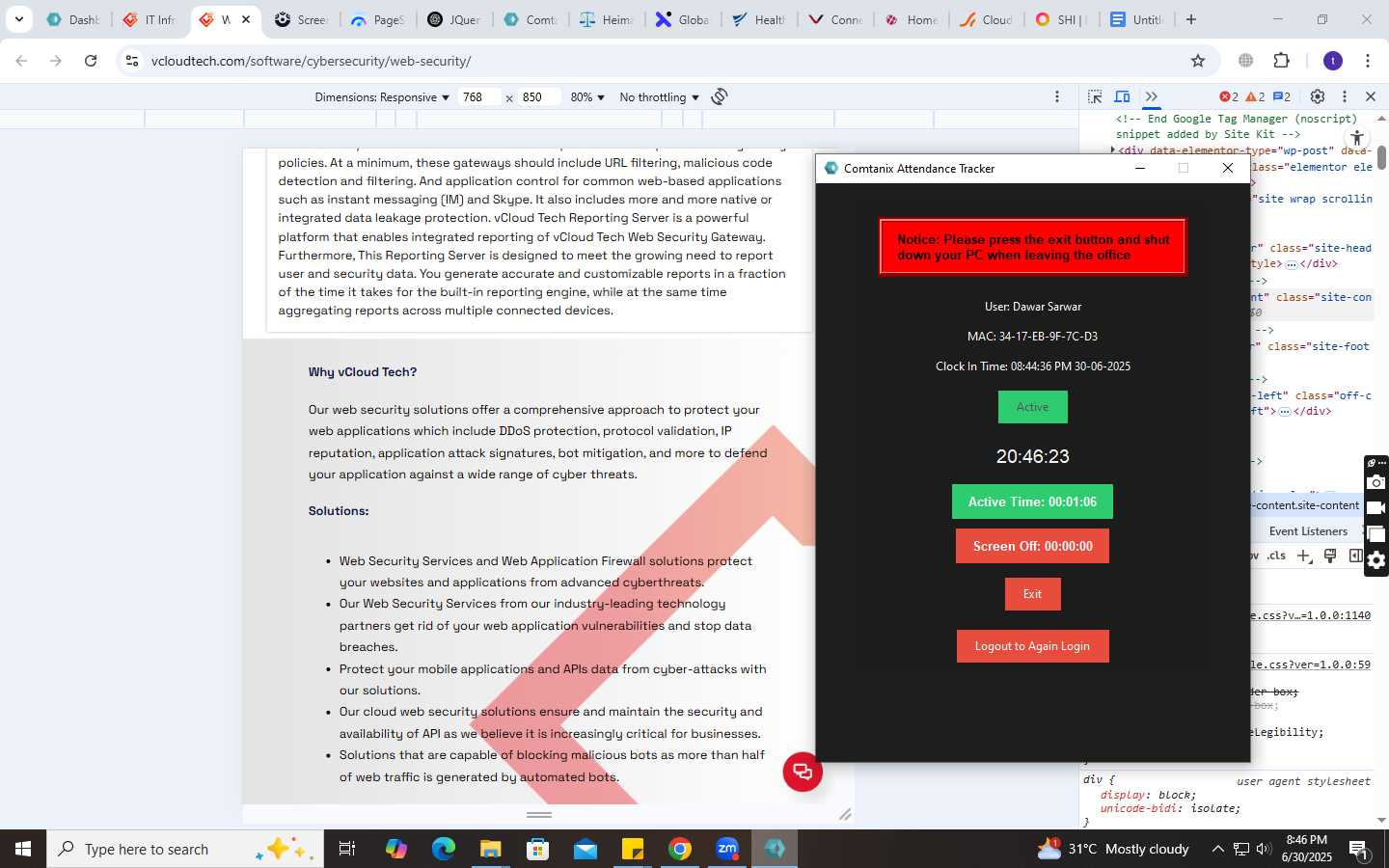Toggle the device toolbar icon in DevTools
The width and height of the screenshot is (1389, 868).
1122,96
